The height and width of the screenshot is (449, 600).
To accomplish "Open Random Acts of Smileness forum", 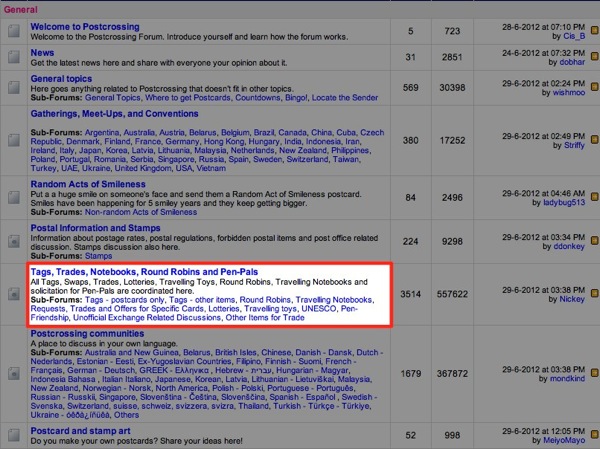I will pyautogui.click(x=88, y=184).
